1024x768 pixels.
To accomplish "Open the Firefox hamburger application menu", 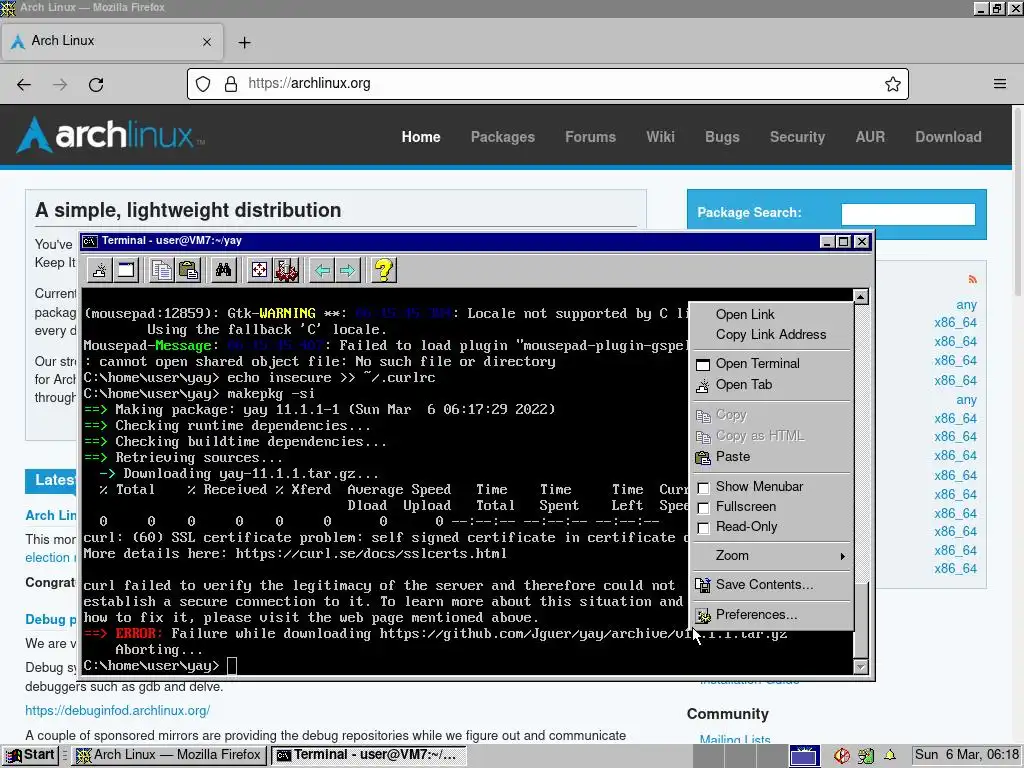I will click(x=1000, y=84).
